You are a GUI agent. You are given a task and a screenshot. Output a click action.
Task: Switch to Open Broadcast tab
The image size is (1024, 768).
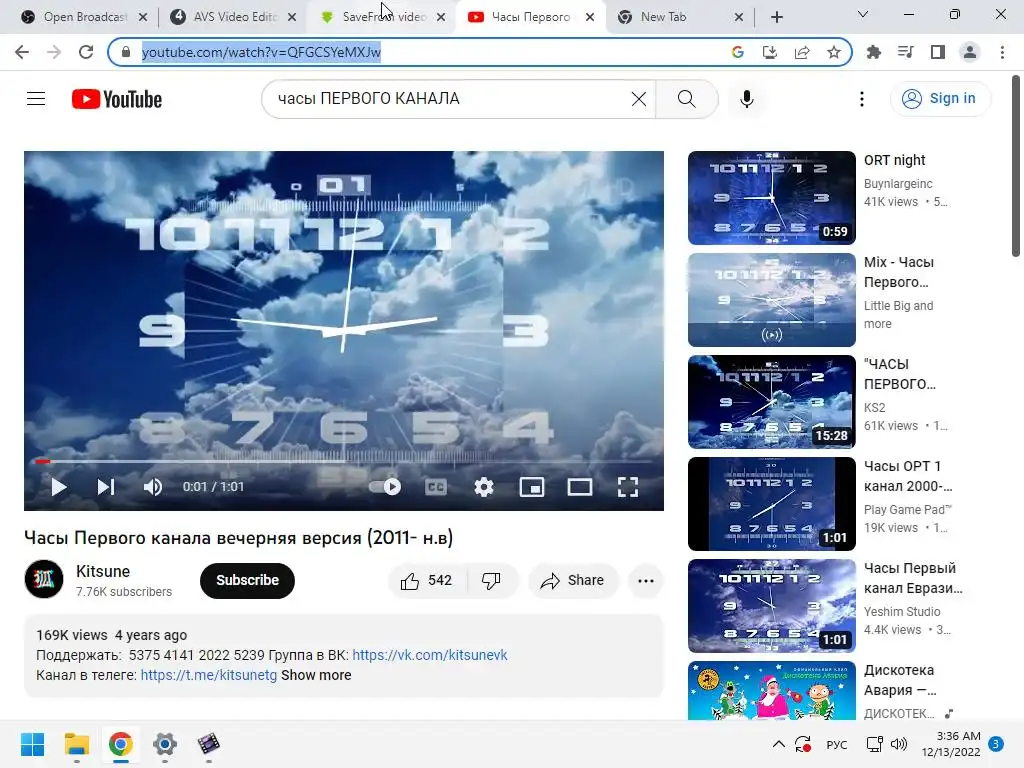(x=84, y=17)
